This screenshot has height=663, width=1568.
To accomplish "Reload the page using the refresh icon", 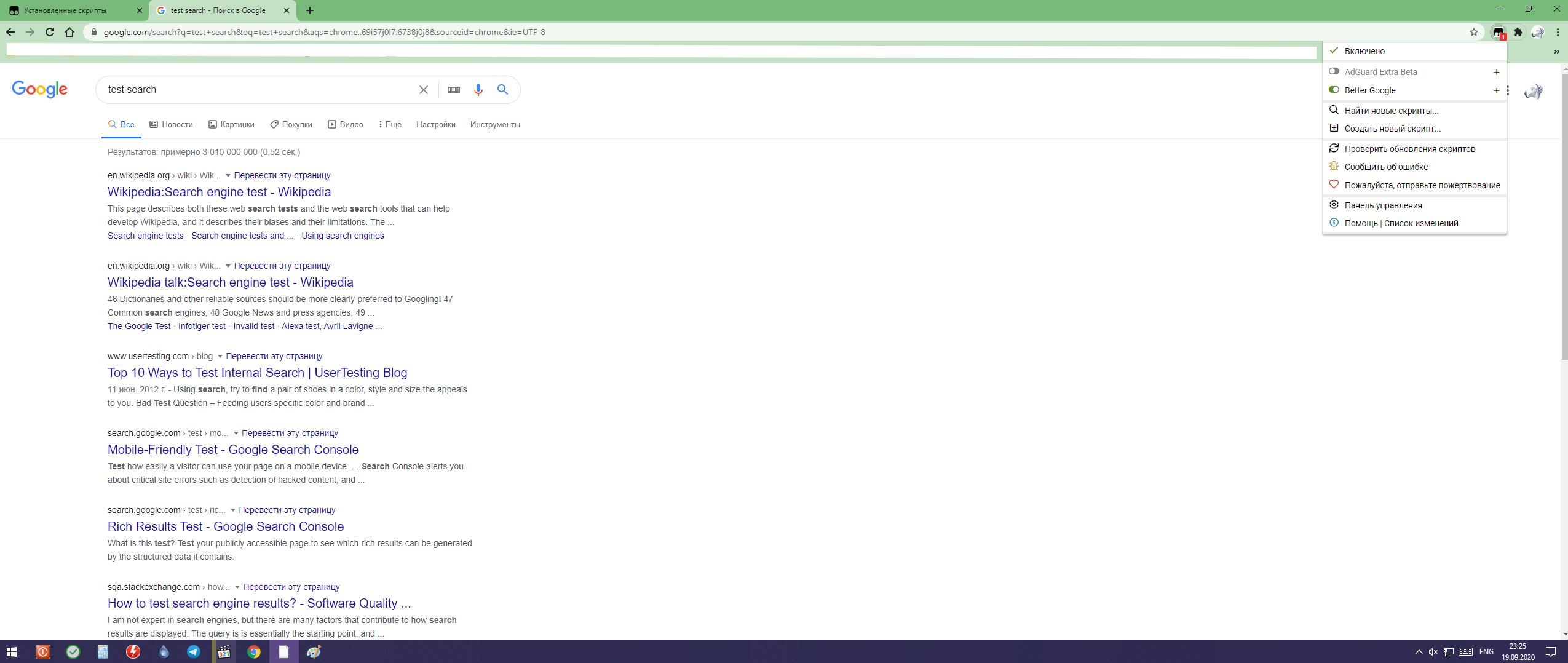I will [x=50, y=32].
